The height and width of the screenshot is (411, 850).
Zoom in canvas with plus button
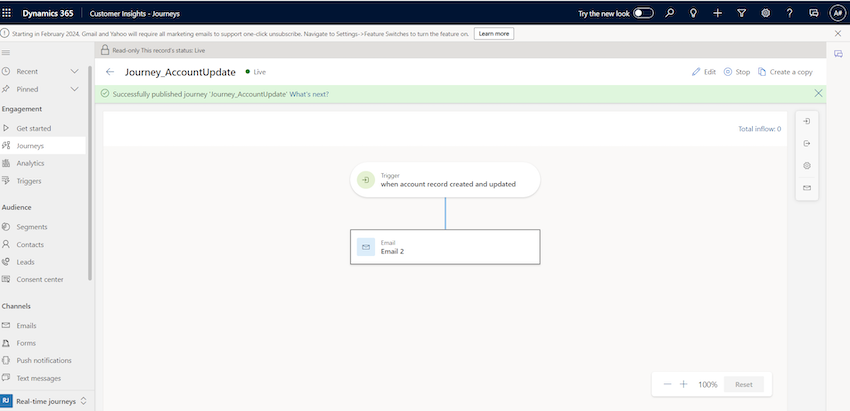[684, 384]
